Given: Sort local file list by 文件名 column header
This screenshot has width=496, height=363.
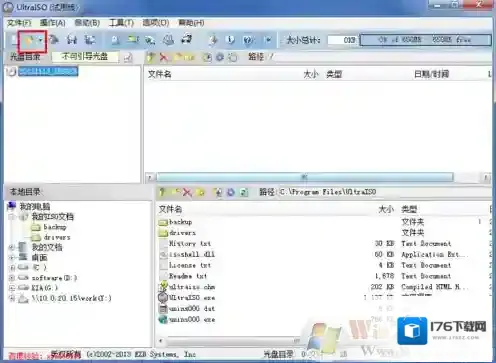Looking at the screenshot, I should tap(170, 209).
